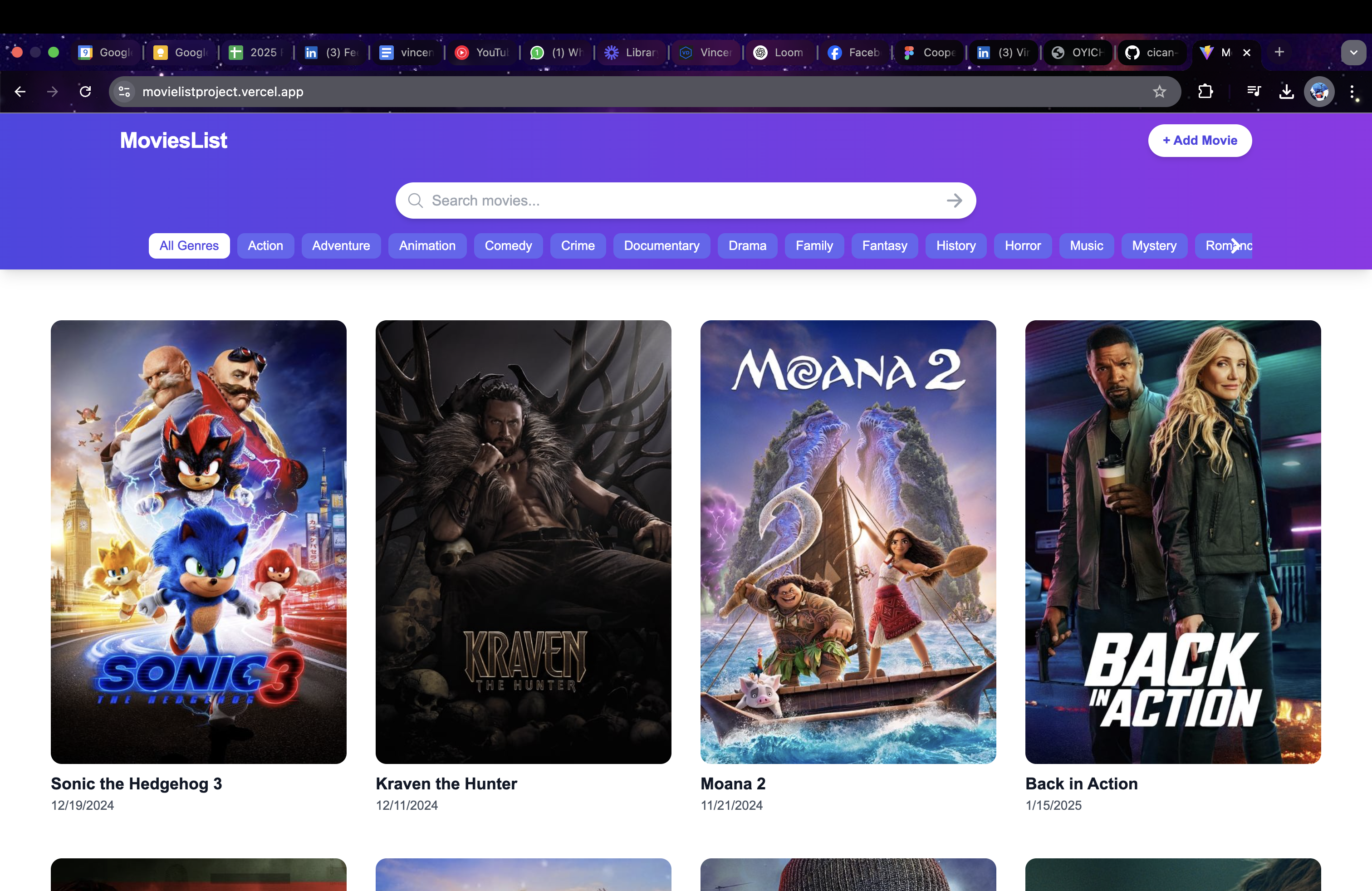Filter movies by Fantasy genre
Screen dimensions: 1372x891
tap(884, 245)
